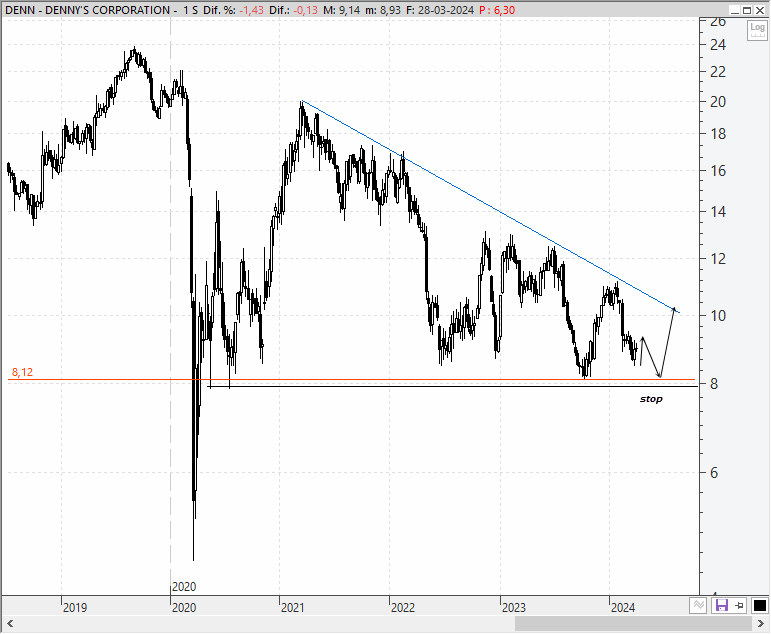771x634 pixels.
Task: Open the black color swatch
Action: point(760,605)
